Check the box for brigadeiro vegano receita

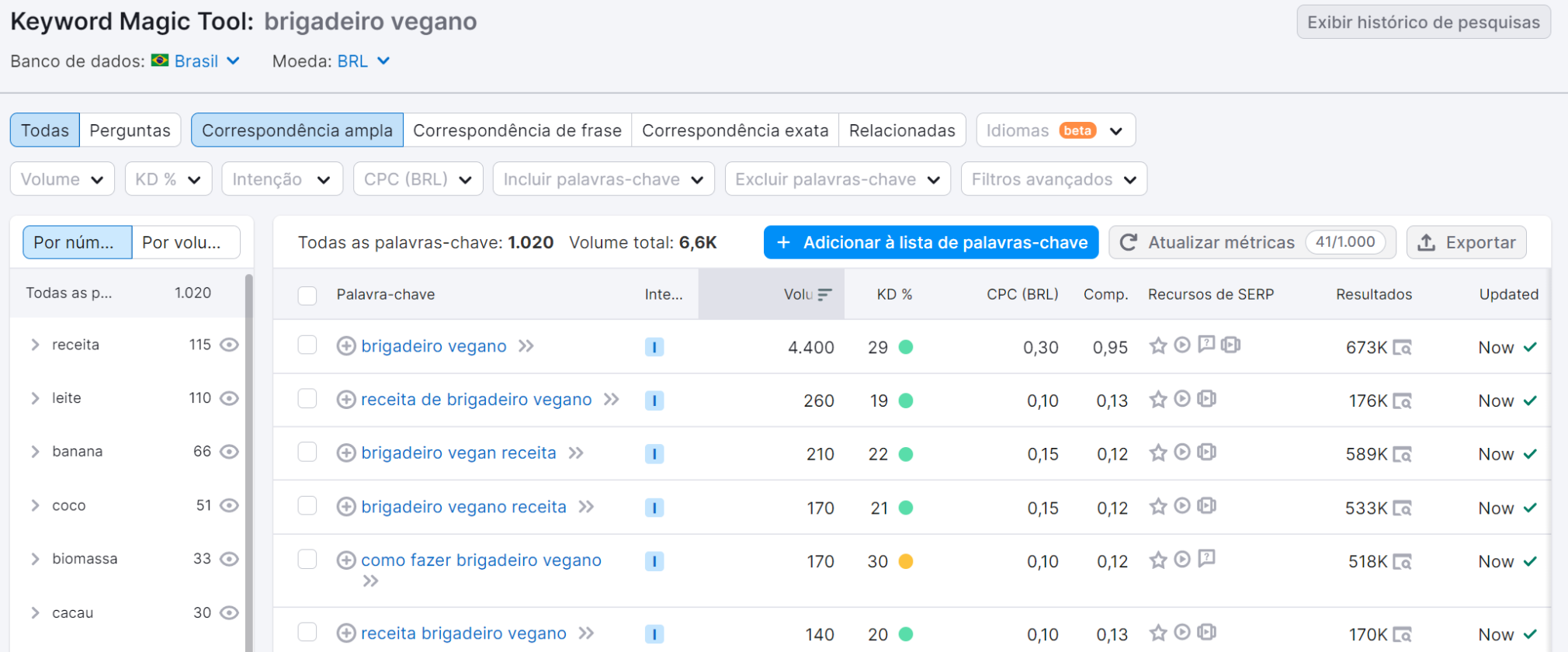coord(307,506)
